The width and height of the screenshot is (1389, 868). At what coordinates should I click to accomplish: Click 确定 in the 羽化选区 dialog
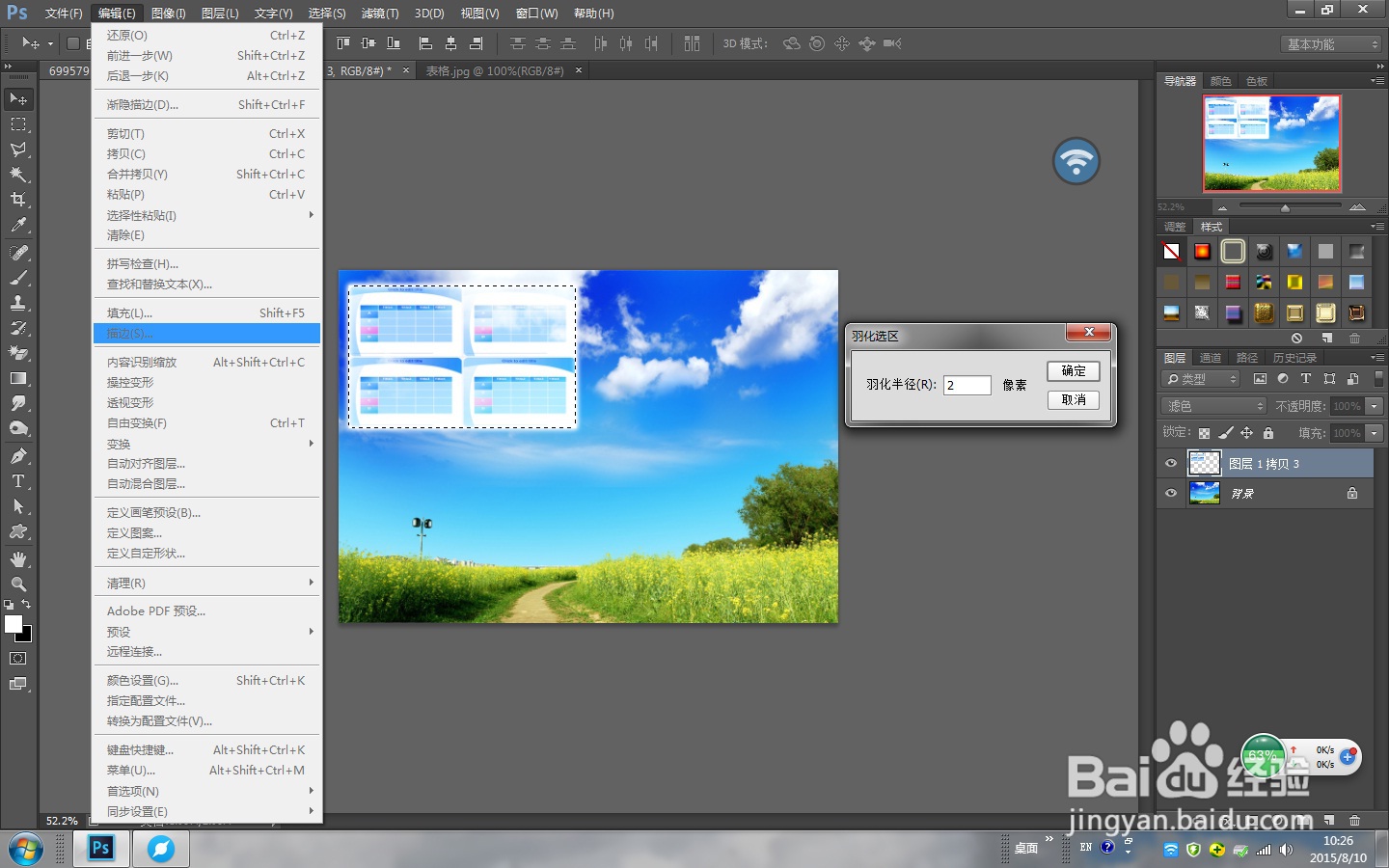pos(1074,371)
